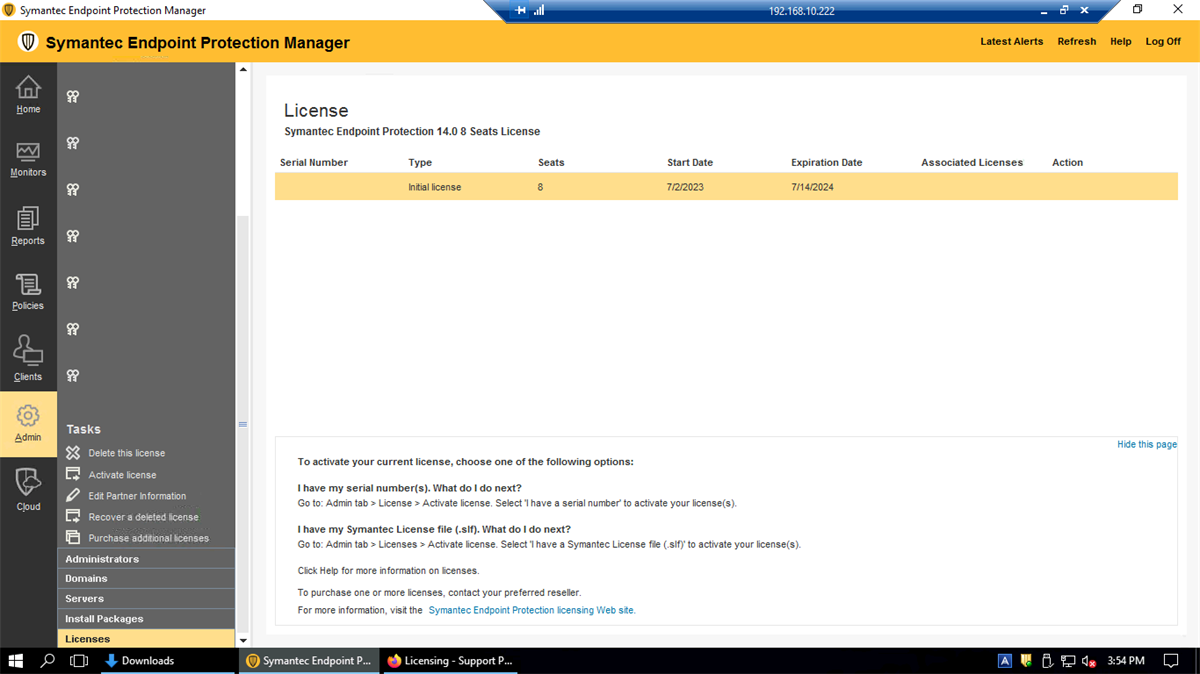Hide this page

tap(1146, 444)
